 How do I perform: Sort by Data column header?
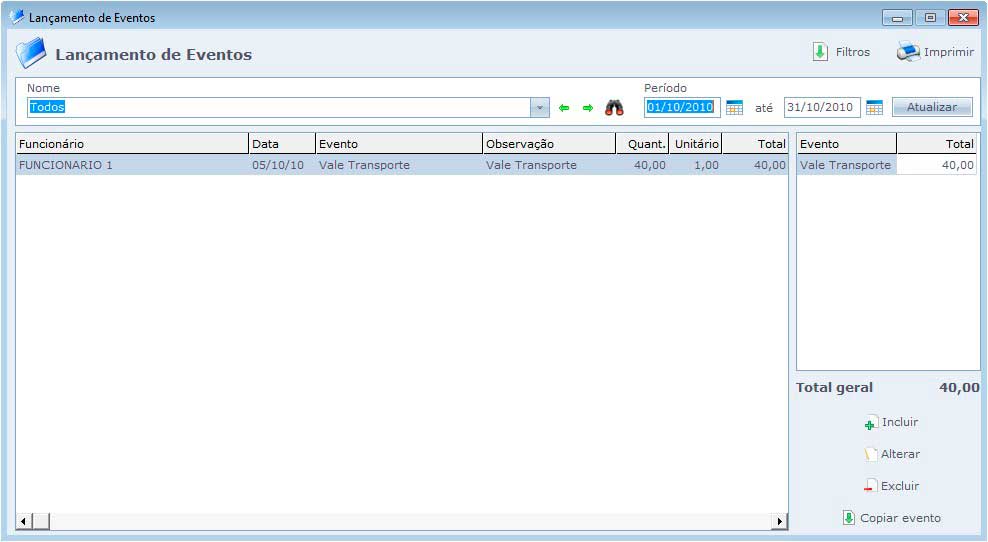[281, 144]
